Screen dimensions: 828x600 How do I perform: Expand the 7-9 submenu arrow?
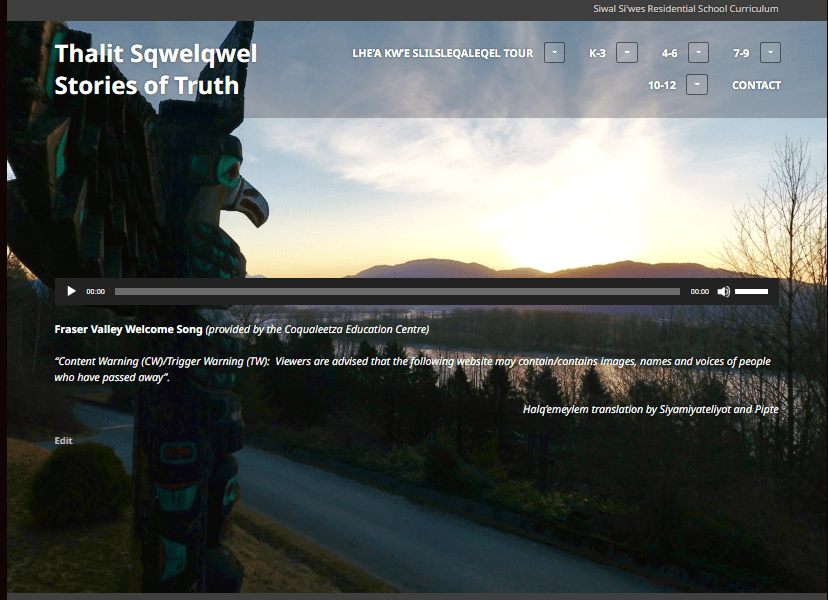coord(770,53)
